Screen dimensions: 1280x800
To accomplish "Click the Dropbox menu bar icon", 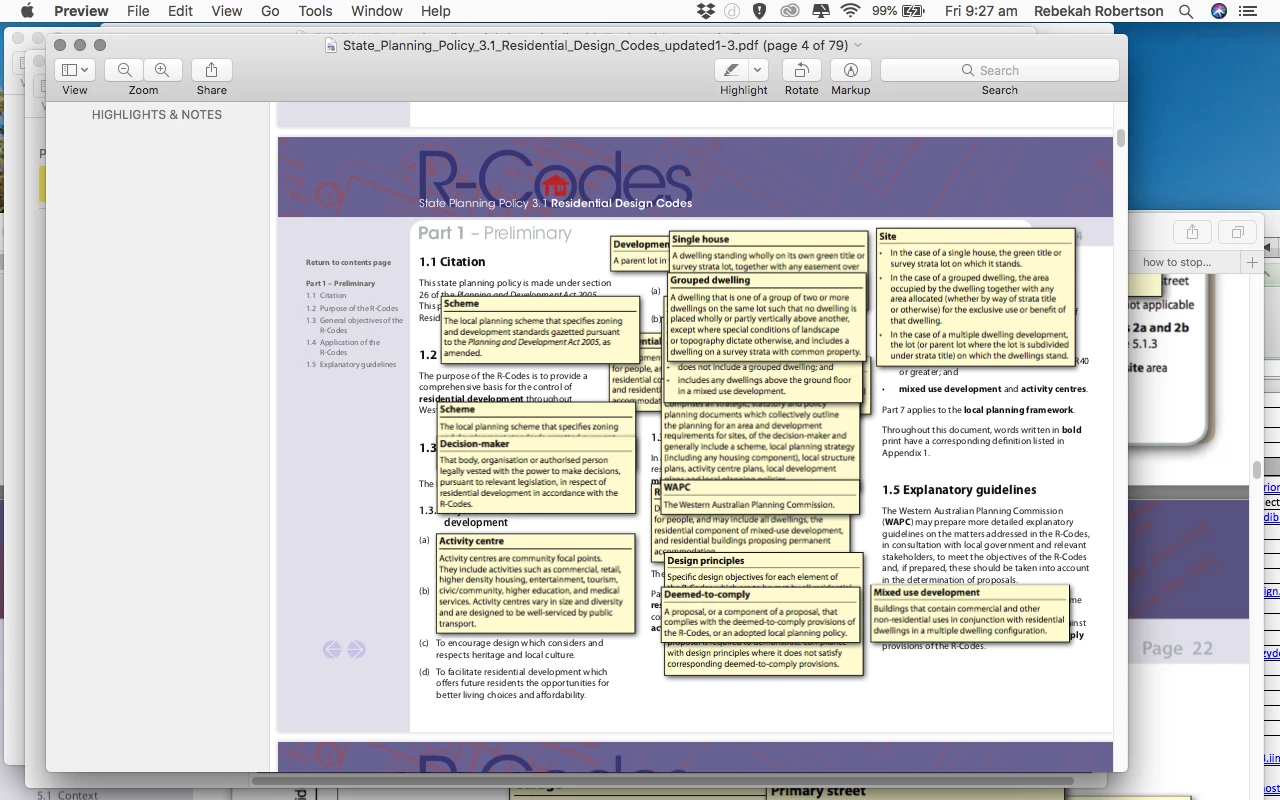I will tap(705, 11).
